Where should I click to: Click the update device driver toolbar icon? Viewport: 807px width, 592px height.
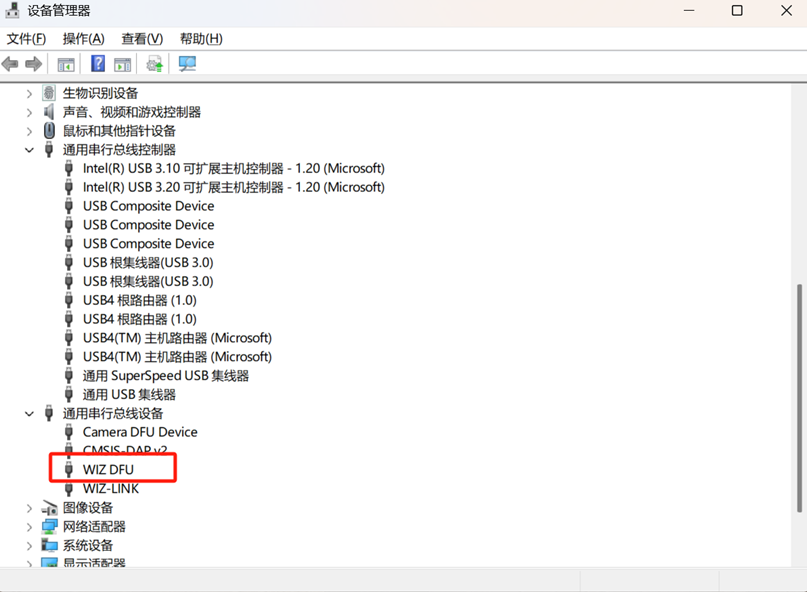(155, 64)
